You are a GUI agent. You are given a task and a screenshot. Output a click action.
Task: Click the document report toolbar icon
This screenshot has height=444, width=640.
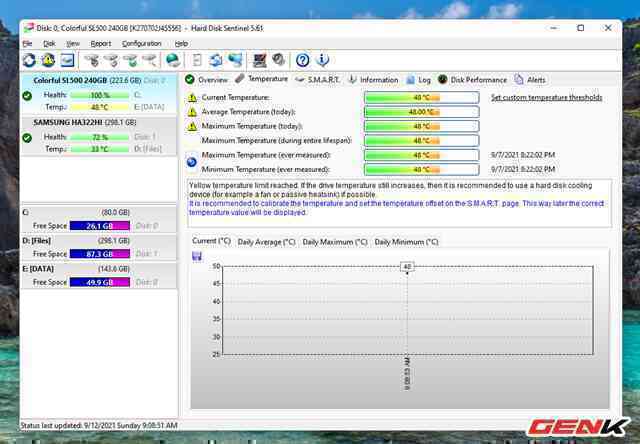pos(197,60)
